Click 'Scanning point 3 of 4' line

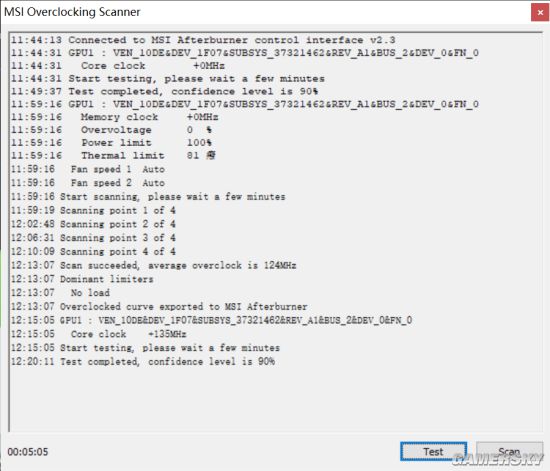tap(93, 238)
